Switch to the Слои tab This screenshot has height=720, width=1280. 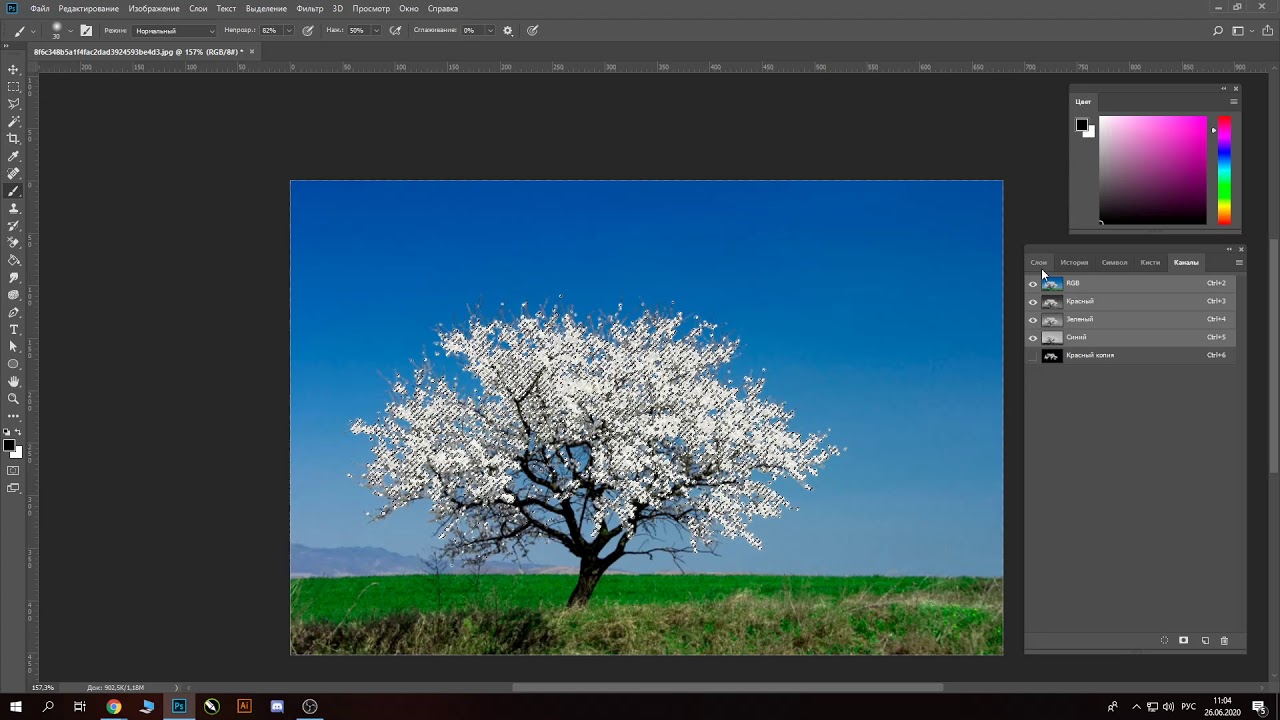click(x=1039, y=262)
